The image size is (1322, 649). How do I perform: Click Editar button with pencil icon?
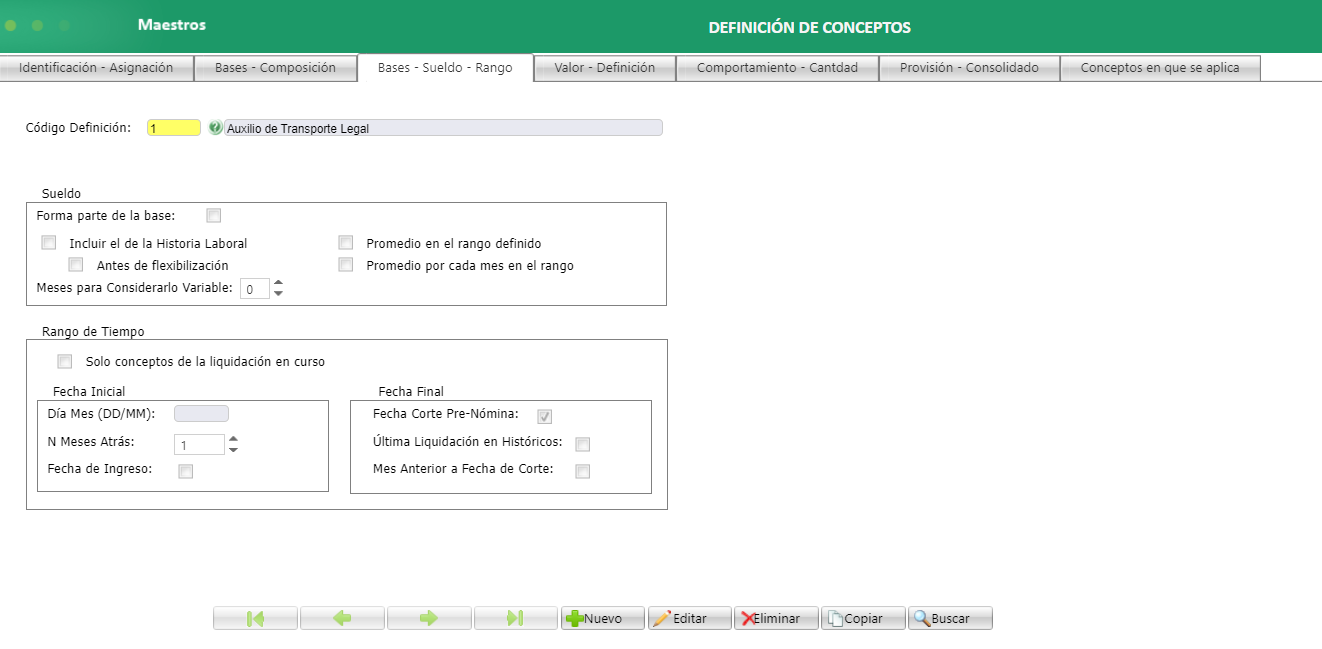pyautogui.click(x=689, y=618)
